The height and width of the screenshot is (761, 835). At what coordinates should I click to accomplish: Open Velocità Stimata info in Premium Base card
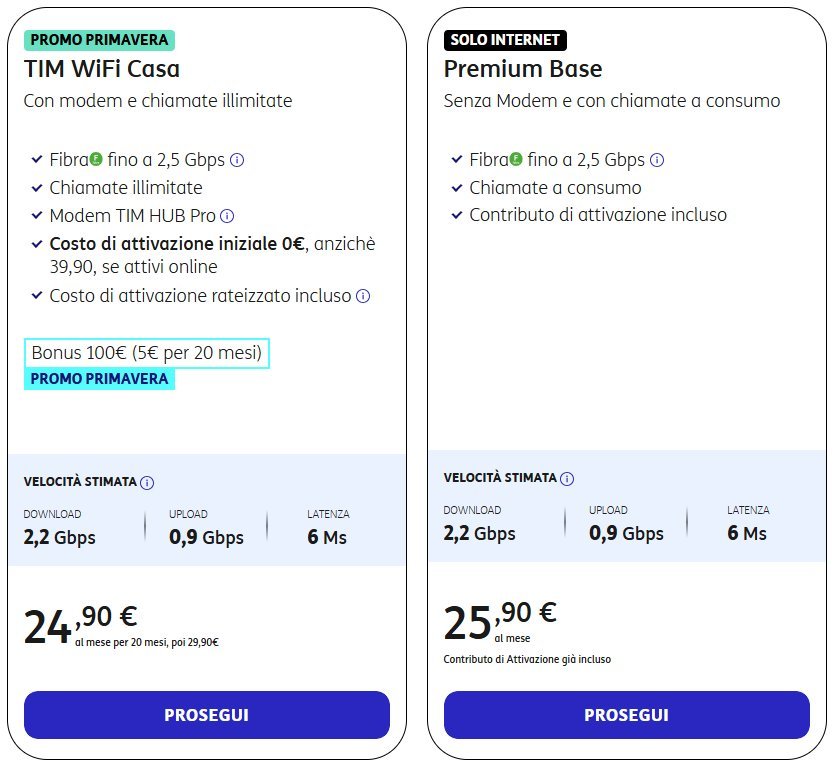pos(567,479)
